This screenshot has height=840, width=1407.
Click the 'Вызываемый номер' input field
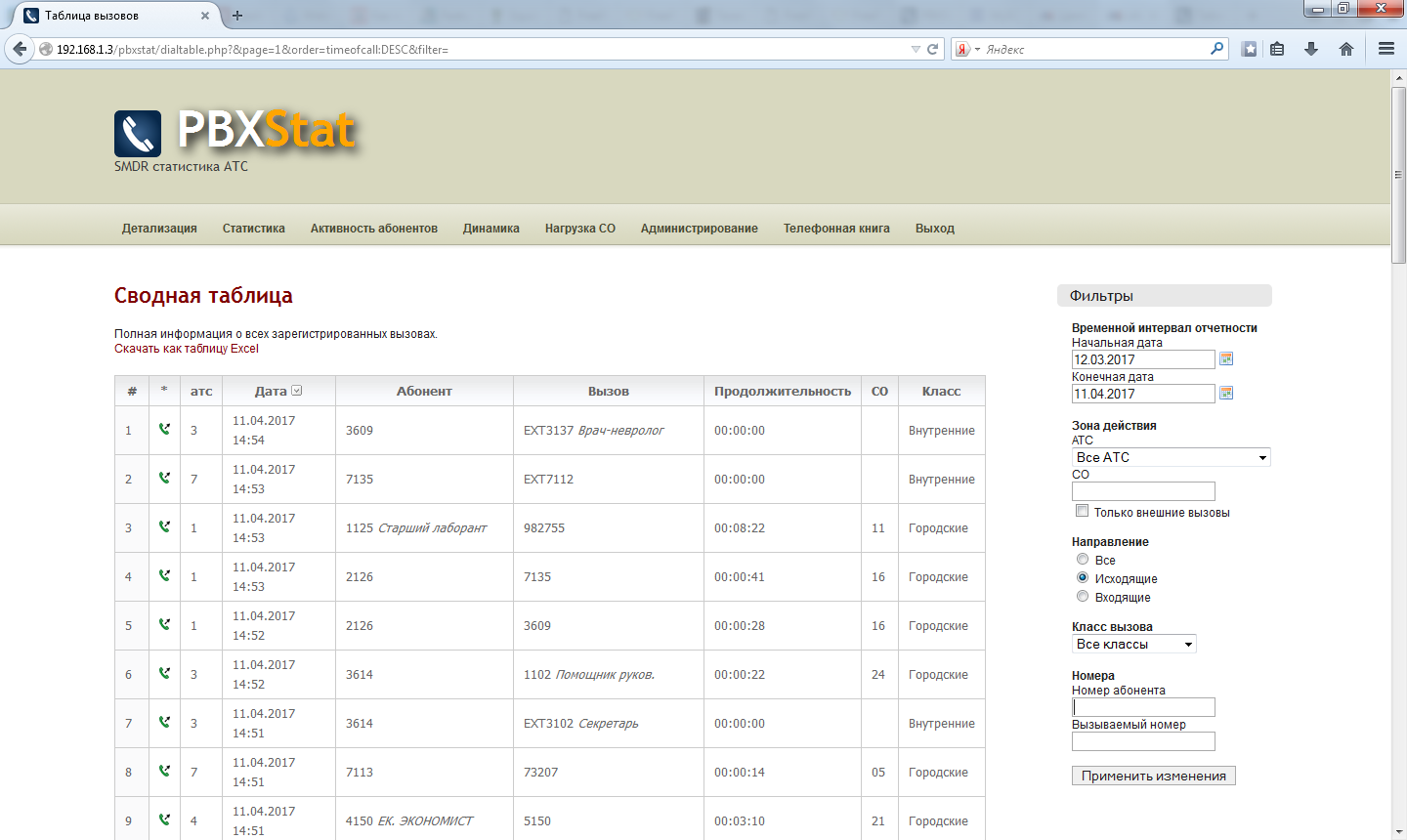pos(1143,741)
